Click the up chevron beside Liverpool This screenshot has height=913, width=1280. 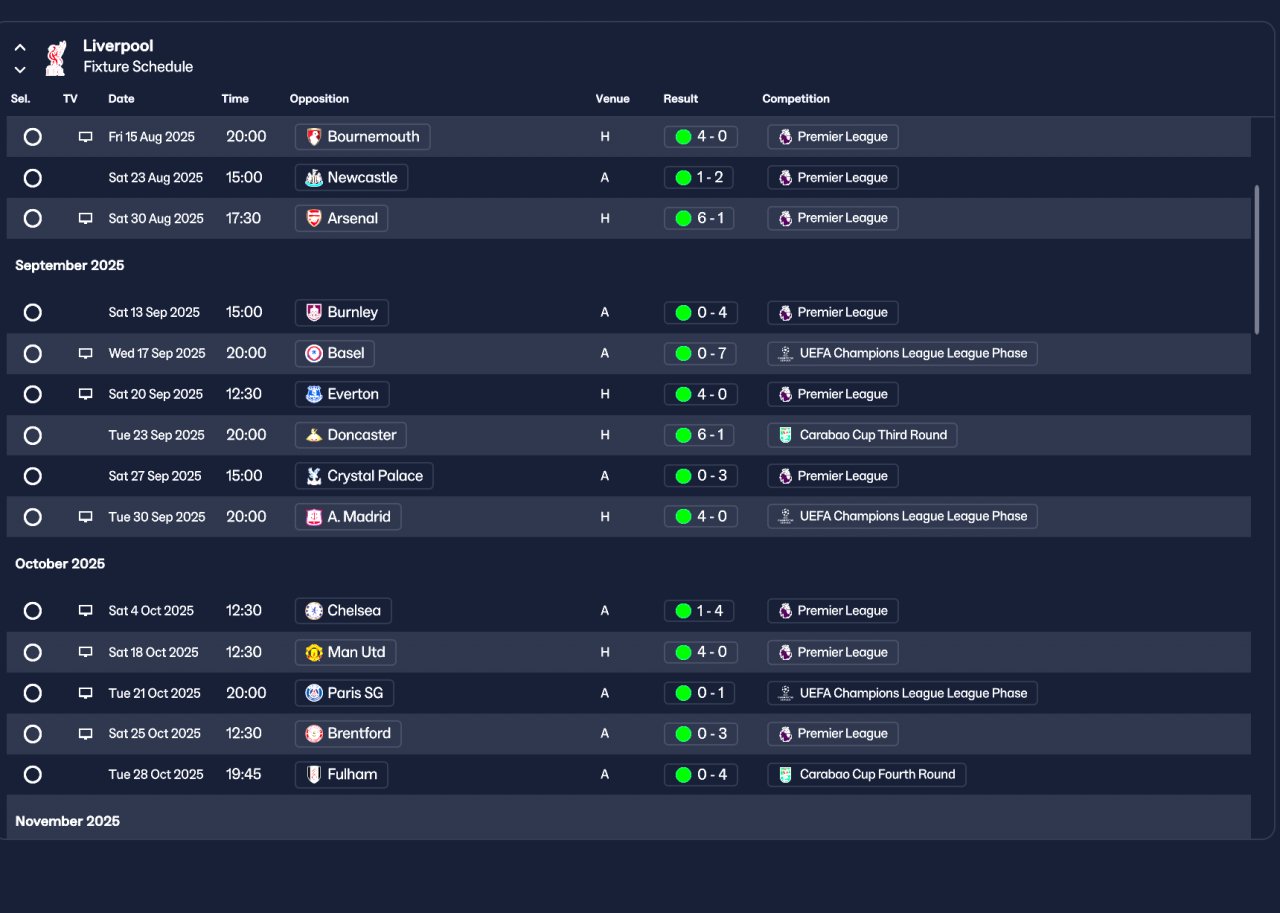20,47
